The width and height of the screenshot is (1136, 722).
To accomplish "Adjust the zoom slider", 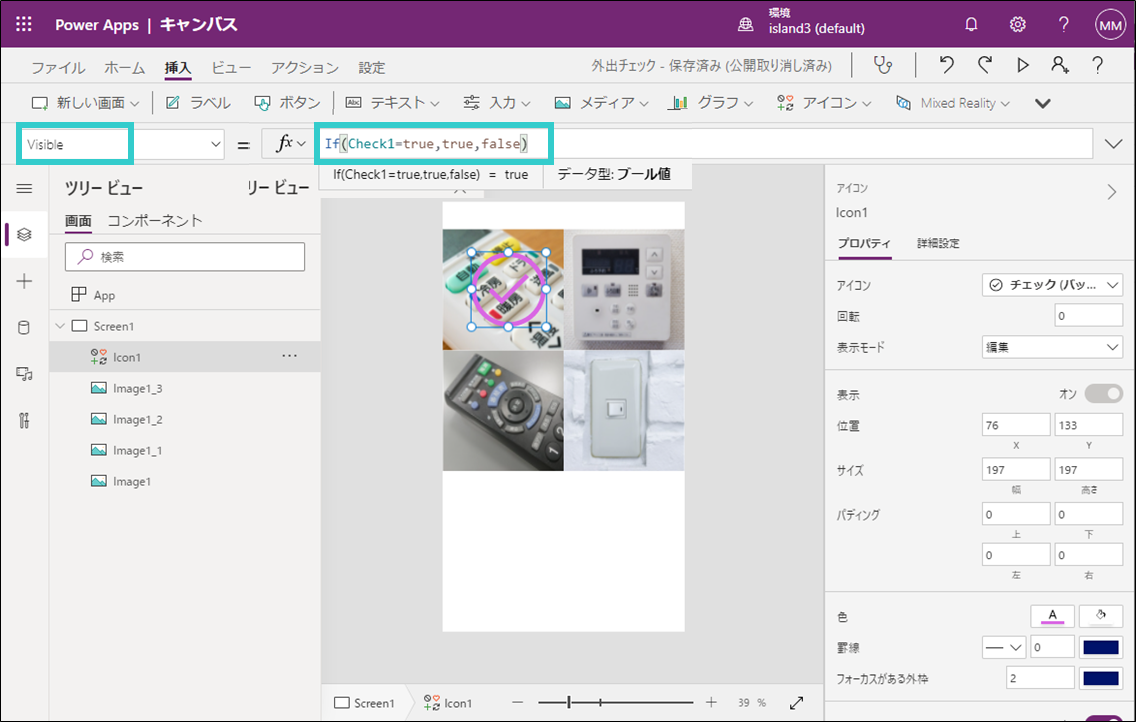I will (615, 702).
